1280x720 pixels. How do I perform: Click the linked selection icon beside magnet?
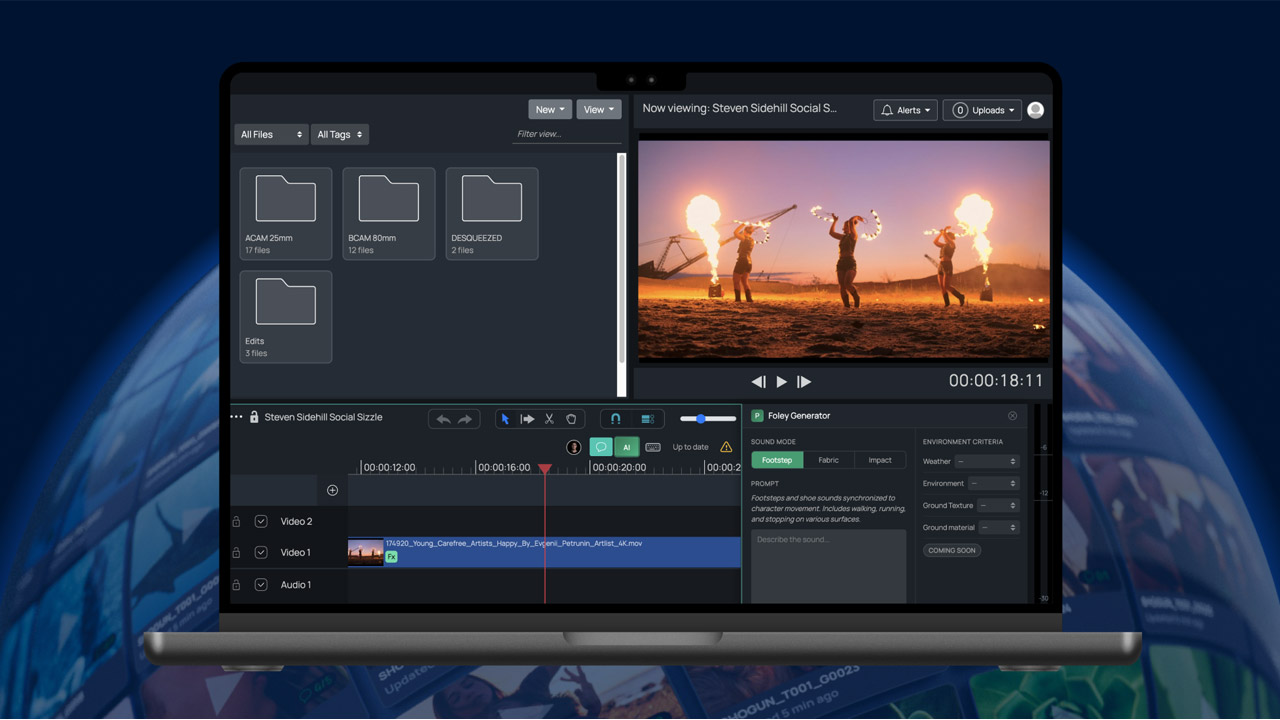pos(647,419)
